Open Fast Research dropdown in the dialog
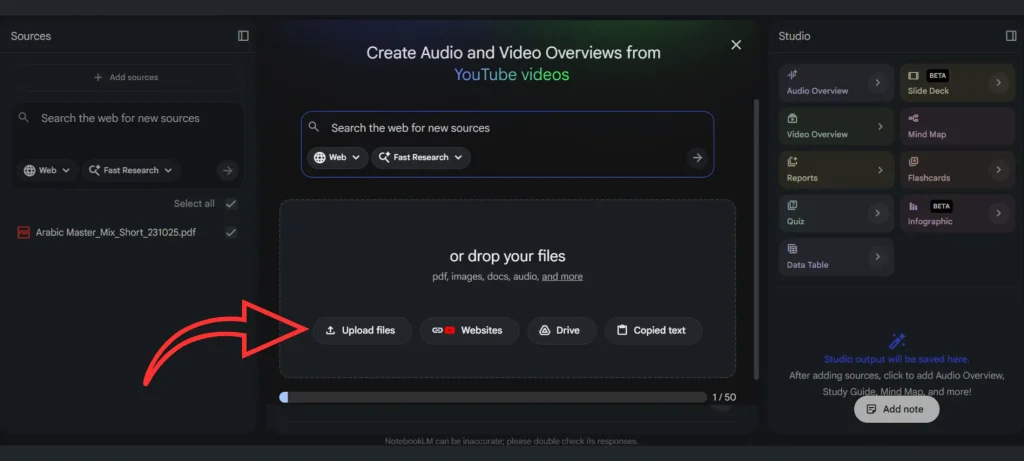Image resolution: width=1024 pixels, height=461 pixels. coord(421,157)
